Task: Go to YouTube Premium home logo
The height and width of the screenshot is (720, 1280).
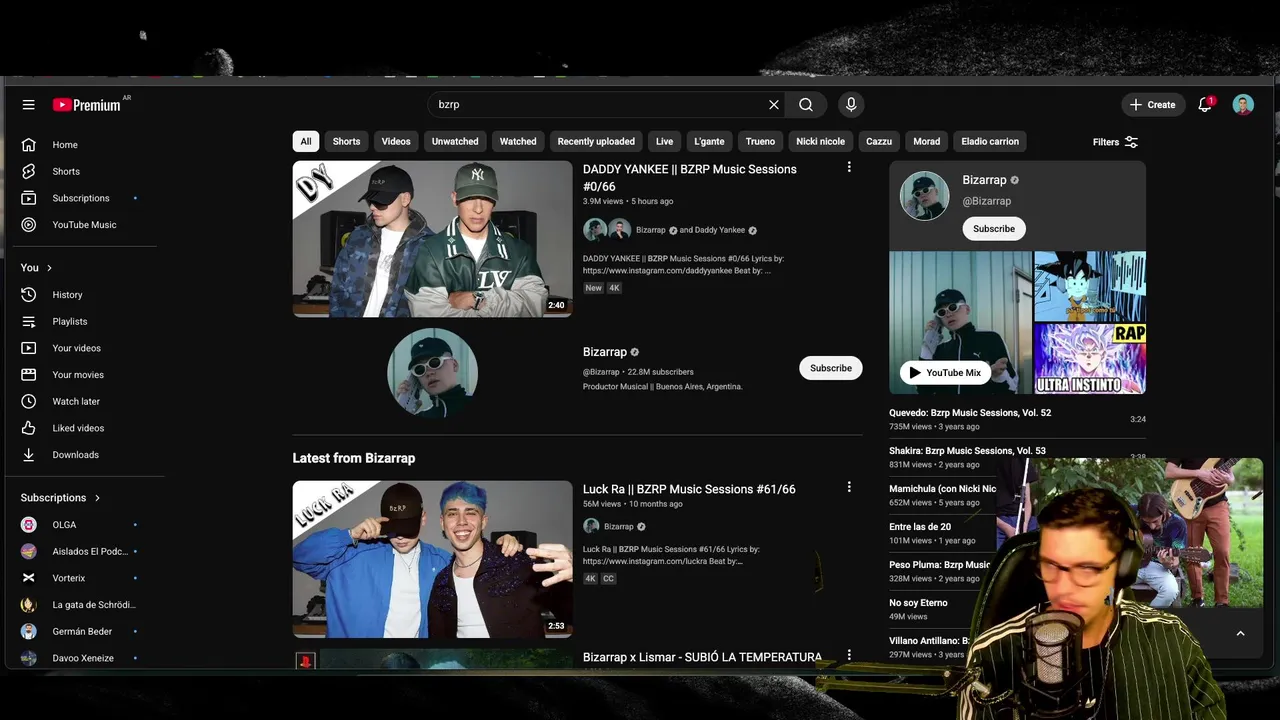Action: (87, 105)
